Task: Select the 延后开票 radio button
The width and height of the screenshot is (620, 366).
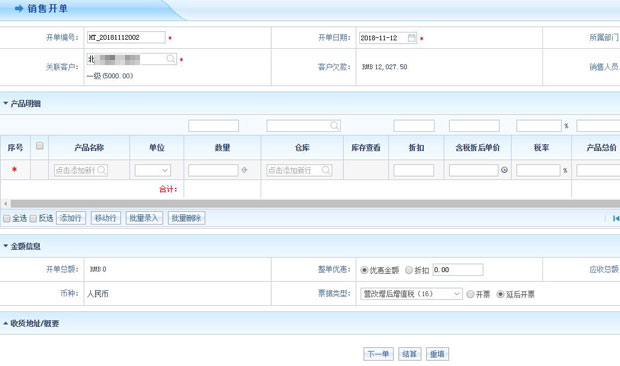Action: [500, 294]
